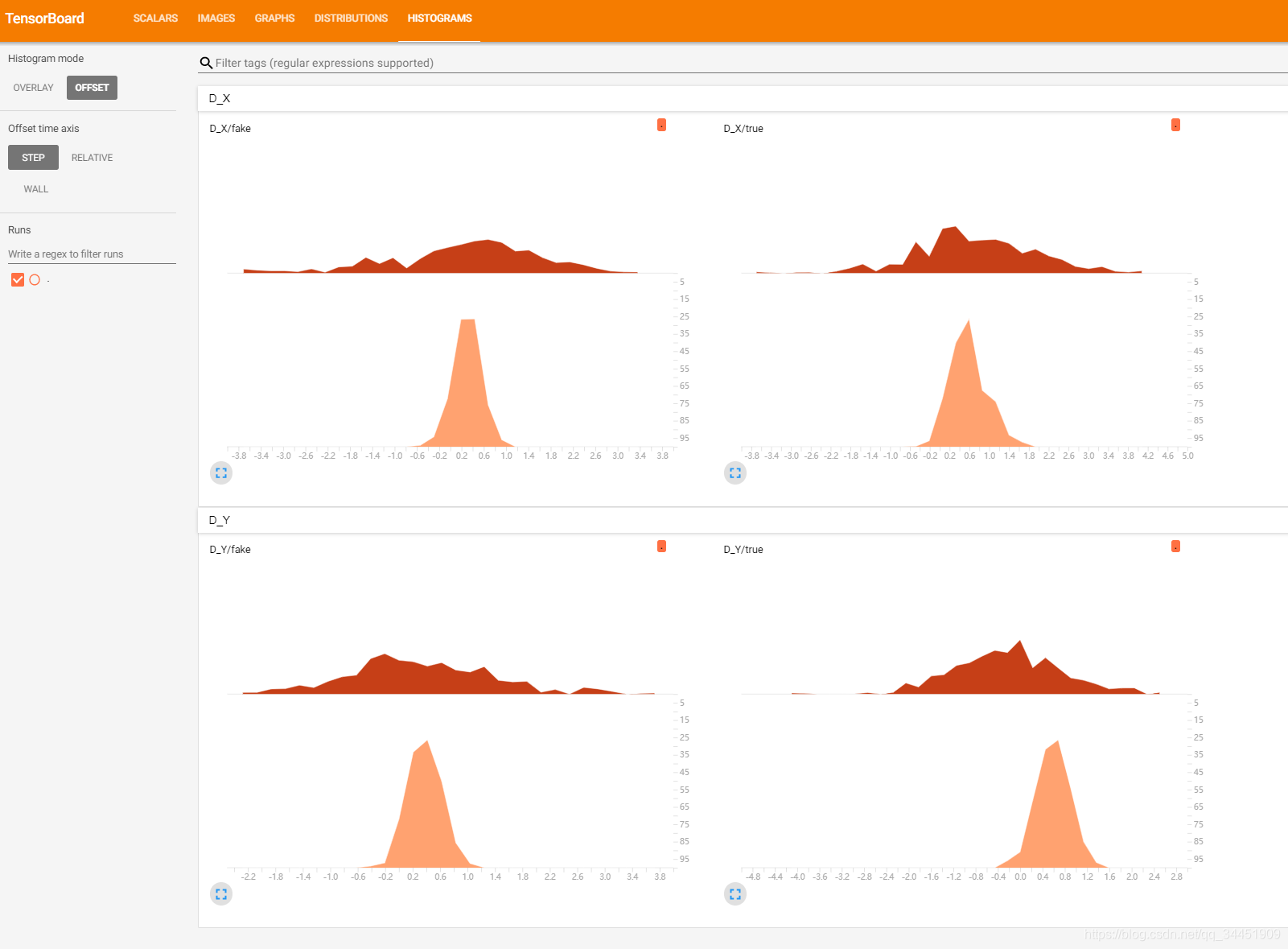Open the GRAPHS tab

coord(274,19)
